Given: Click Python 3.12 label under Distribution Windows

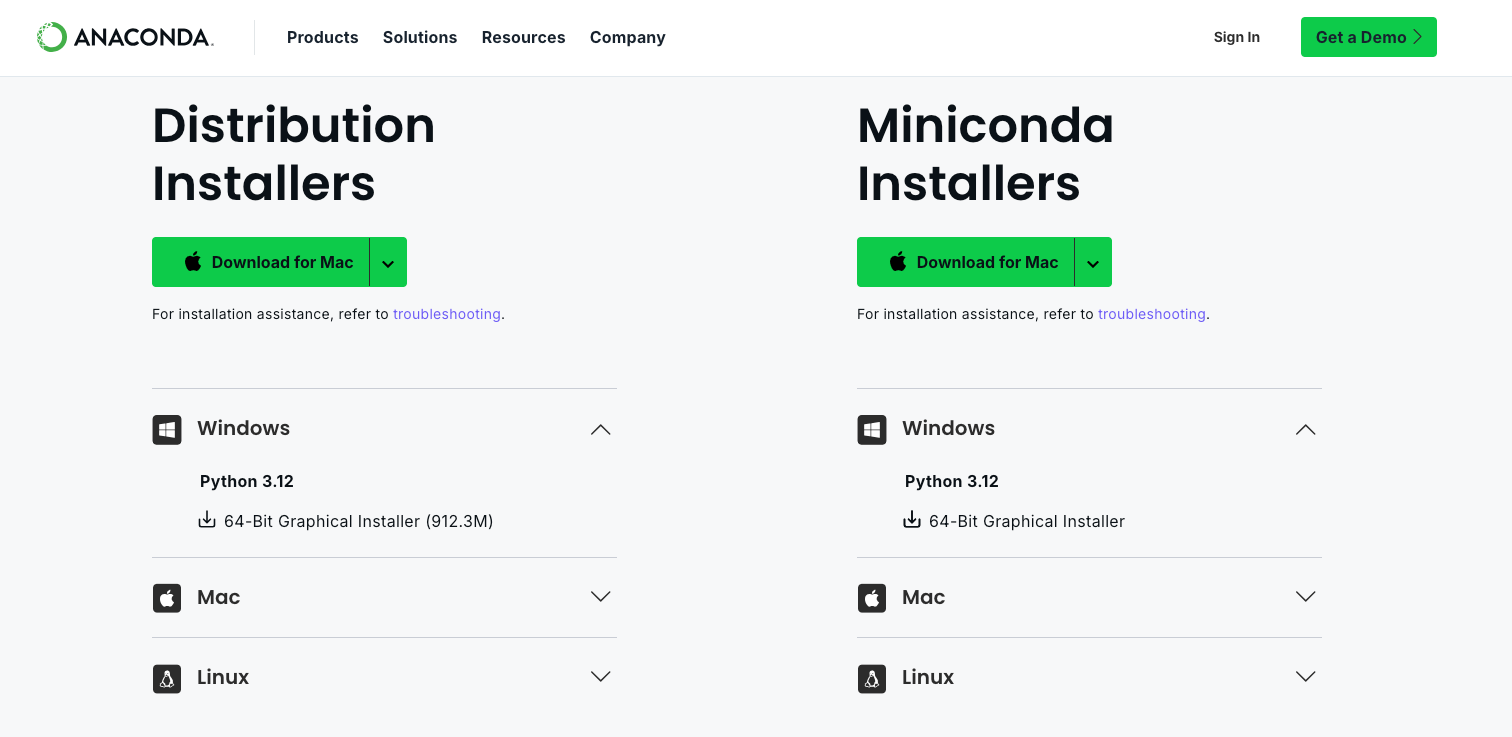Looking at the screenshot, I should [247, 481].
